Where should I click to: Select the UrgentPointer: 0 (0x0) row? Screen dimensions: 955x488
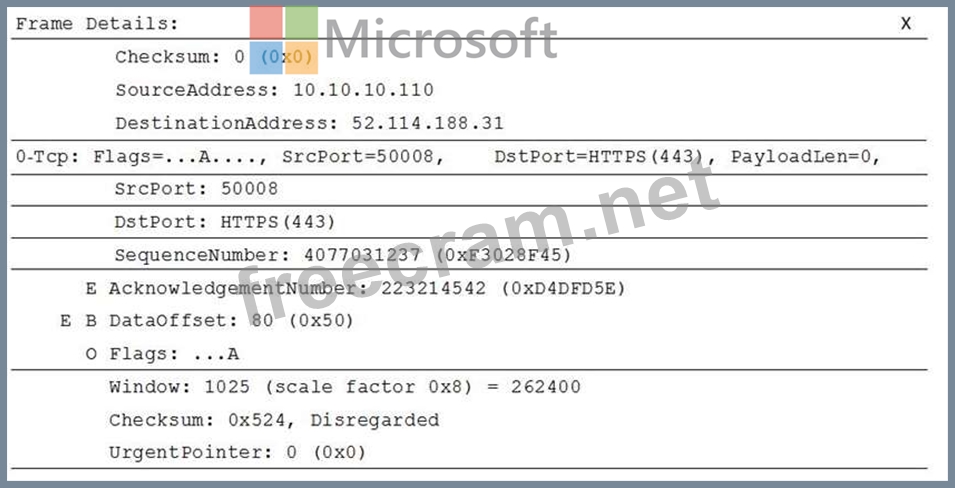(x=237, y=453)
